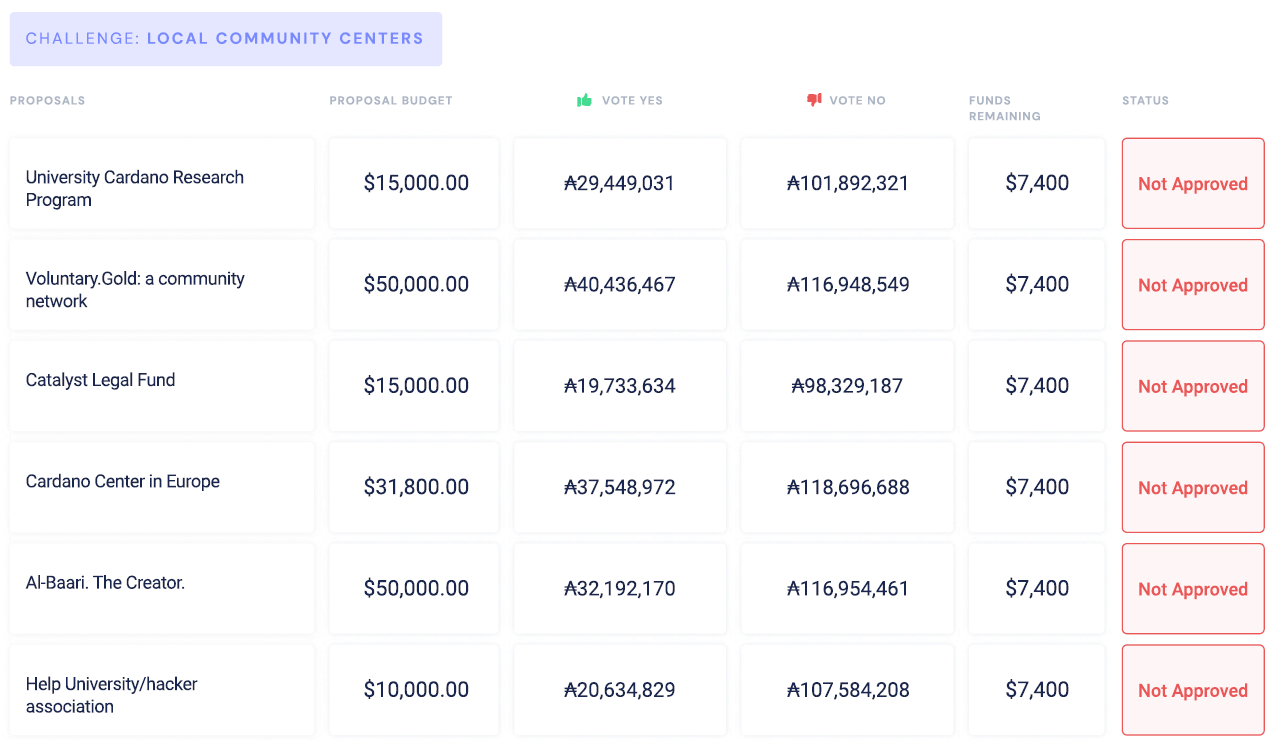
Task: Select Al-Baari. The Creator. proposal
Action: click(x=105, y=582)
